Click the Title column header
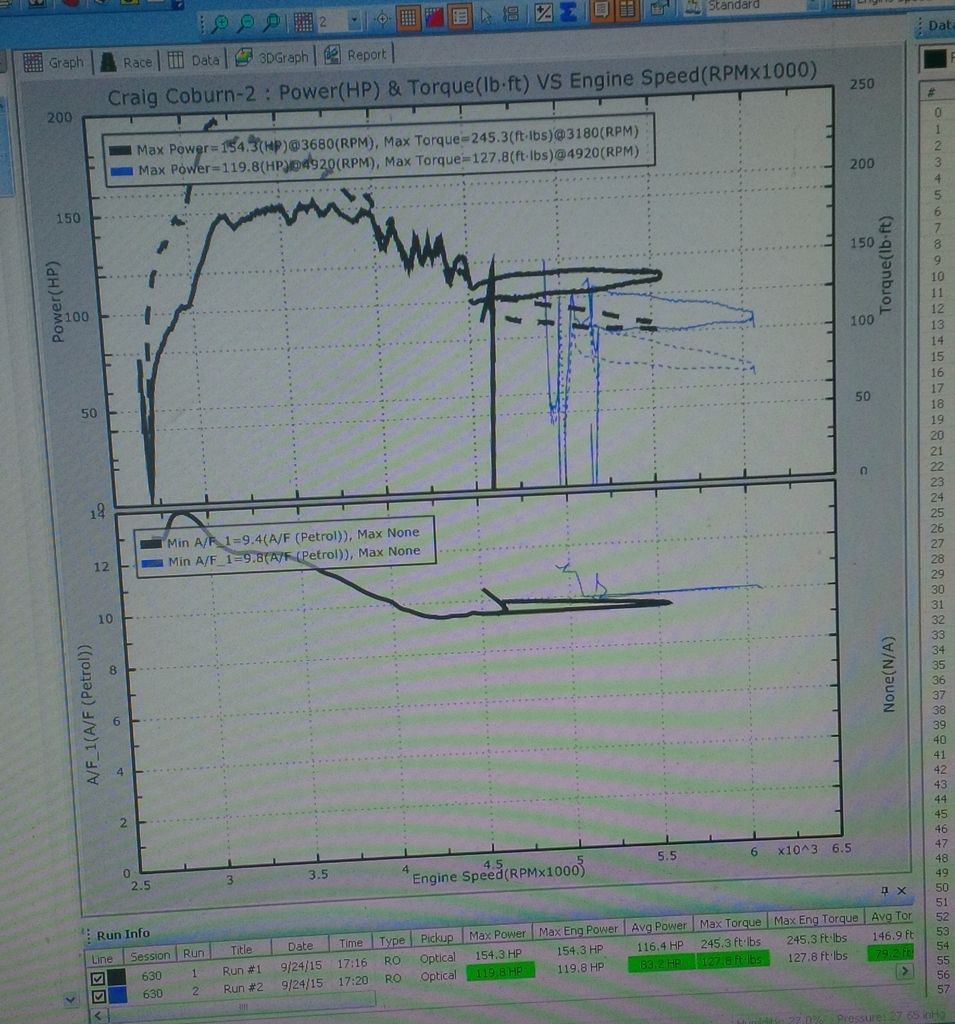The height and width of the screenshot is (1024, 955). tap(241, 950)
